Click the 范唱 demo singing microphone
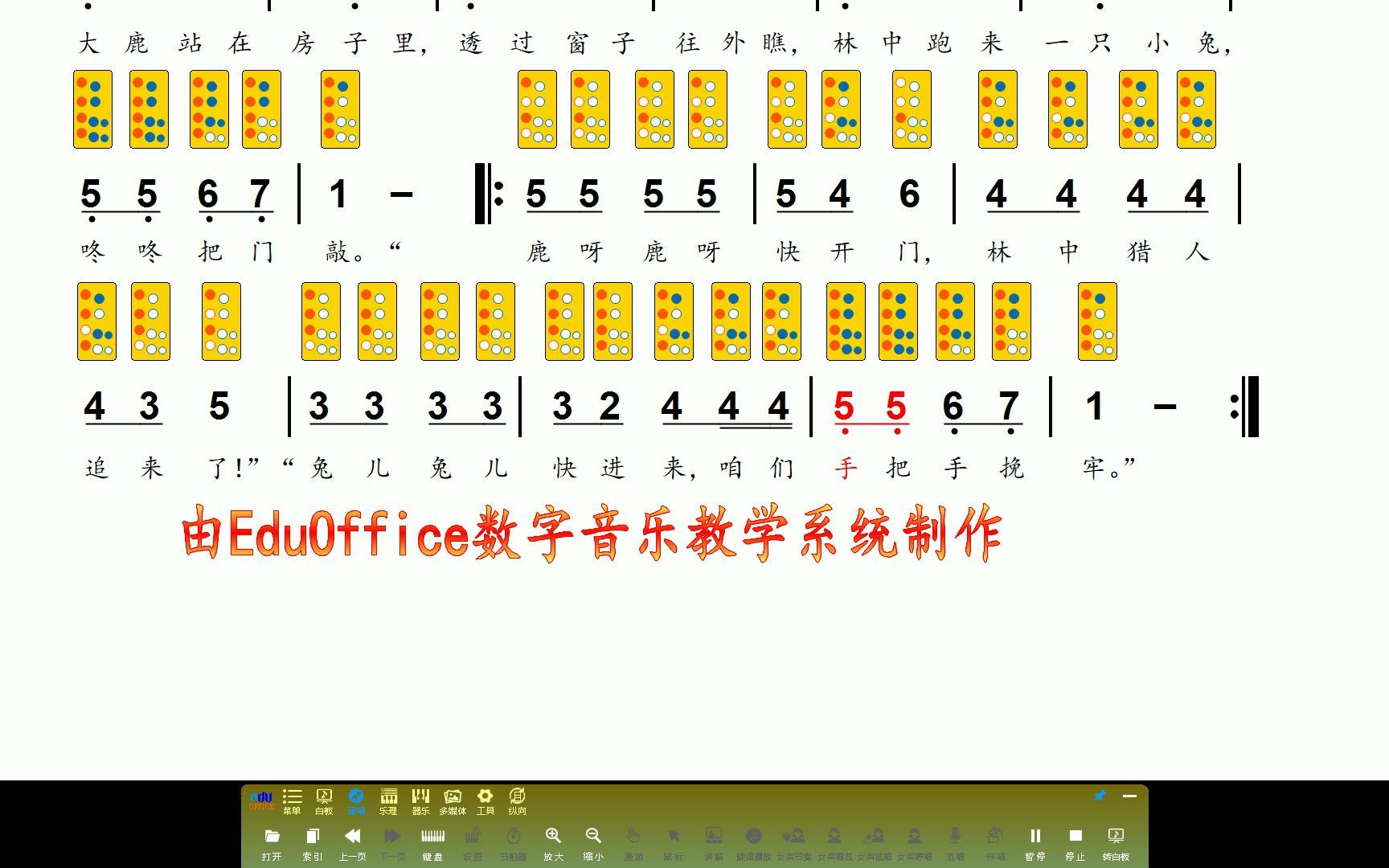This screenshot has height=868, width=1389. pyautogui.click(x=955, y=844)
